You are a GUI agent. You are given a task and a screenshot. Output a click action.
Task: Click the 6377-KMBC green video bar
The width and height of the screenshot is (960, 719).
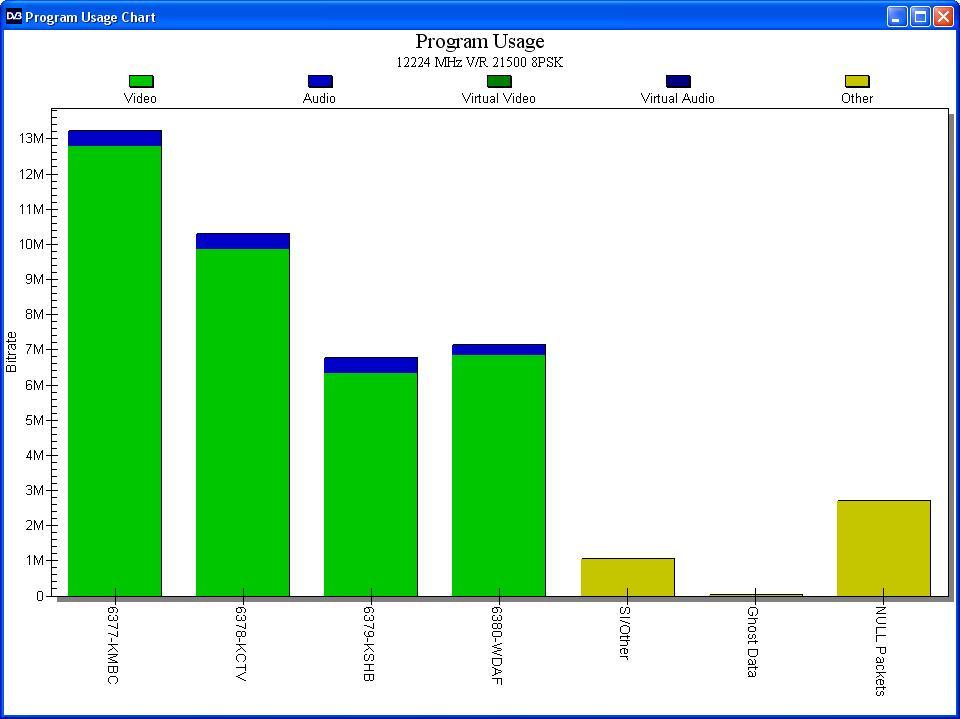coord(115,370)
